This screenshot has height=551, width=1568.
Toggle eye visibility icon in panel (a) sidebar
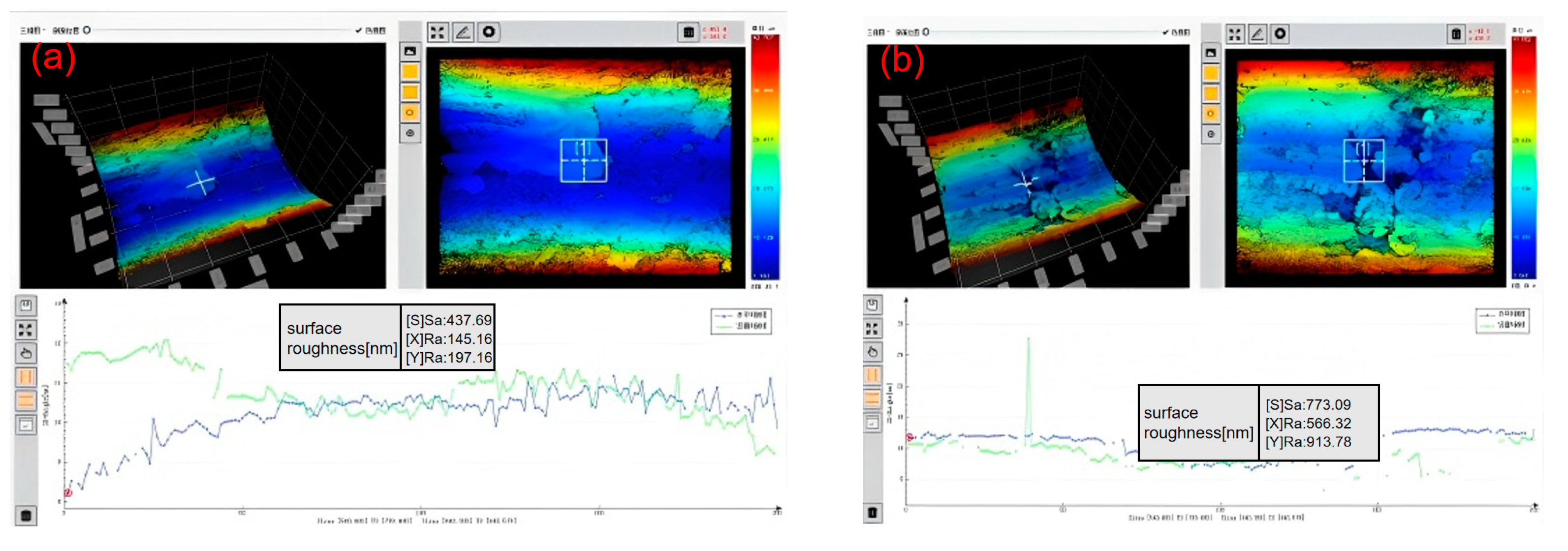click(x=410, y=133)
